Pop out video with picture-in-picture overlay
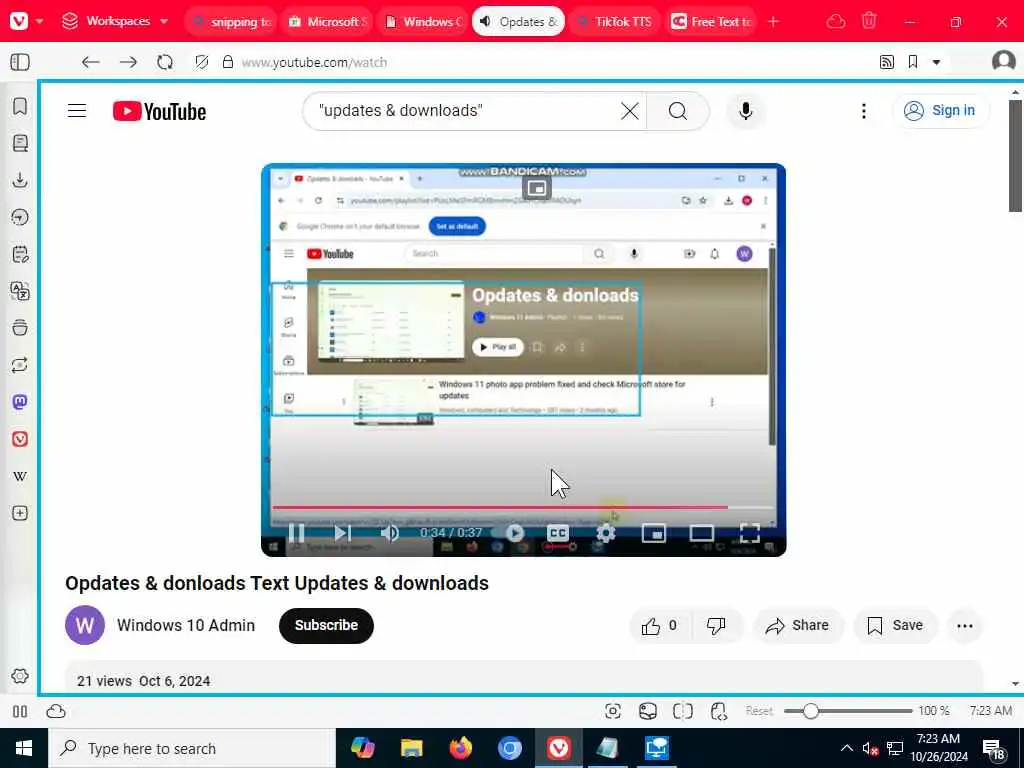This screenshot has width=1024, height=768. click(537, 189)
